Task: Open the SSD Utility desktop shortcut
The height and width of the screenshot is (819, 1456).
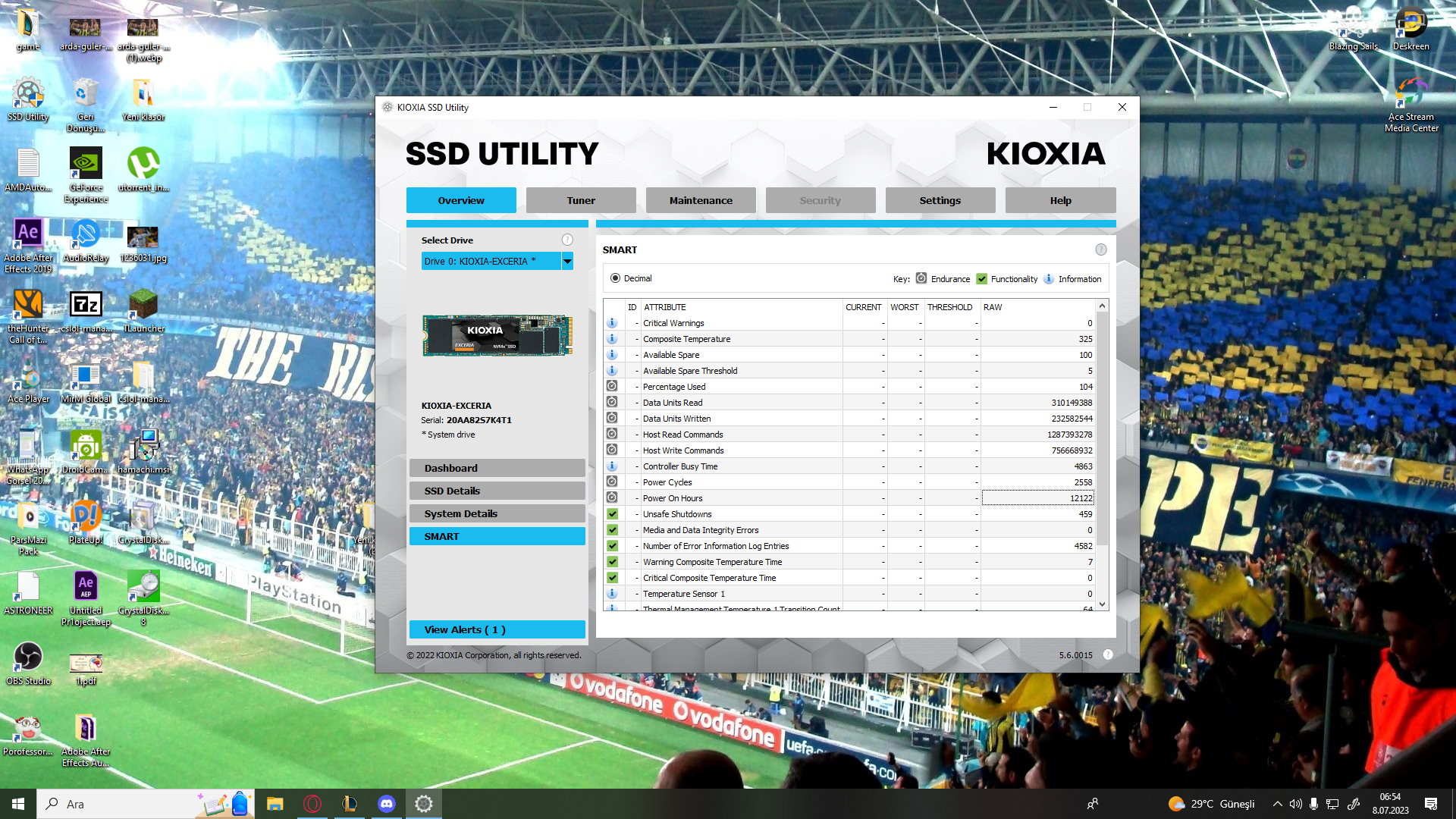Action: click(28, 99)
